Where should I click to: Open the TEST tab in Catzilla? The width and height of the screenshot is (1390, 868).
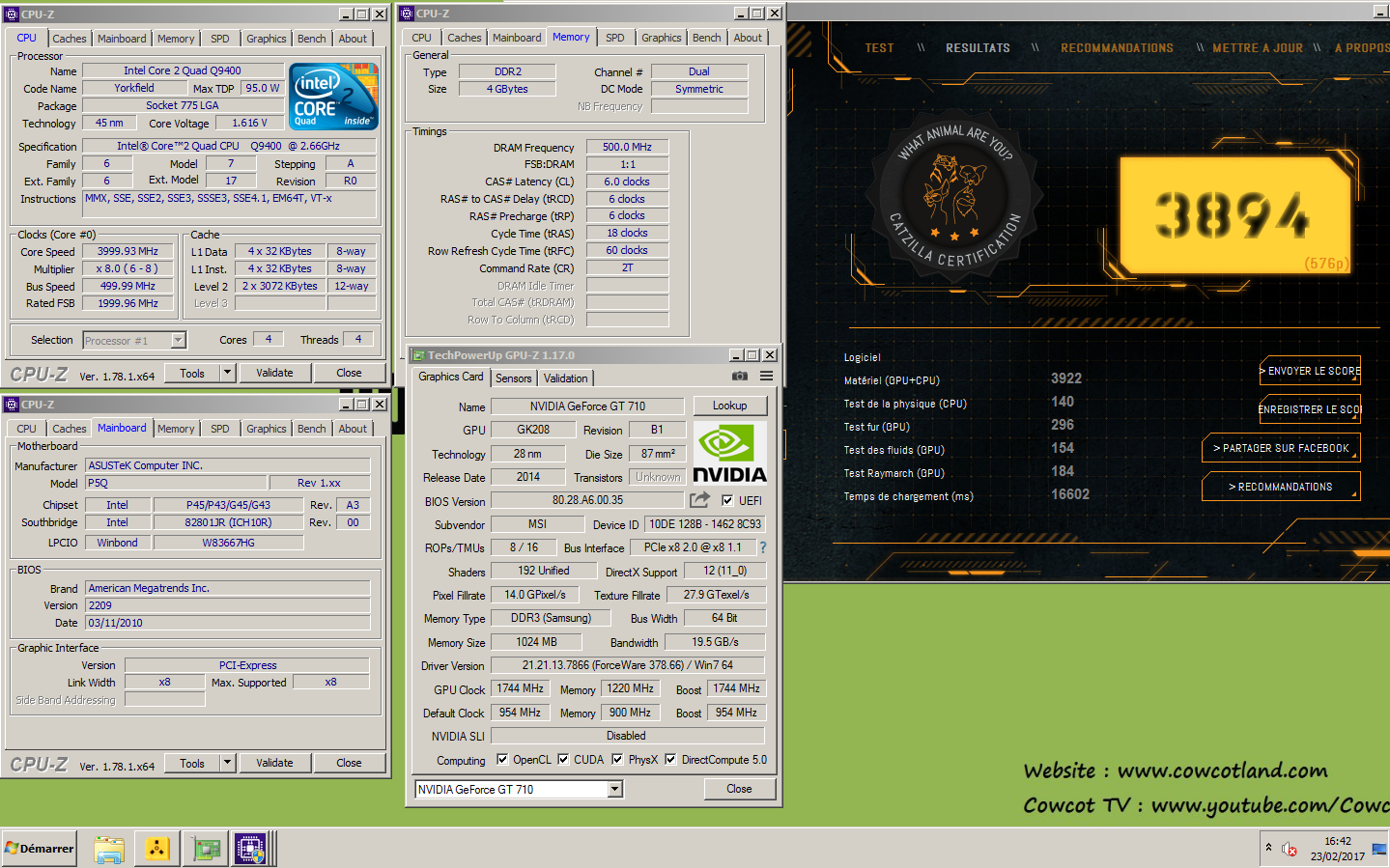[879, 48]
